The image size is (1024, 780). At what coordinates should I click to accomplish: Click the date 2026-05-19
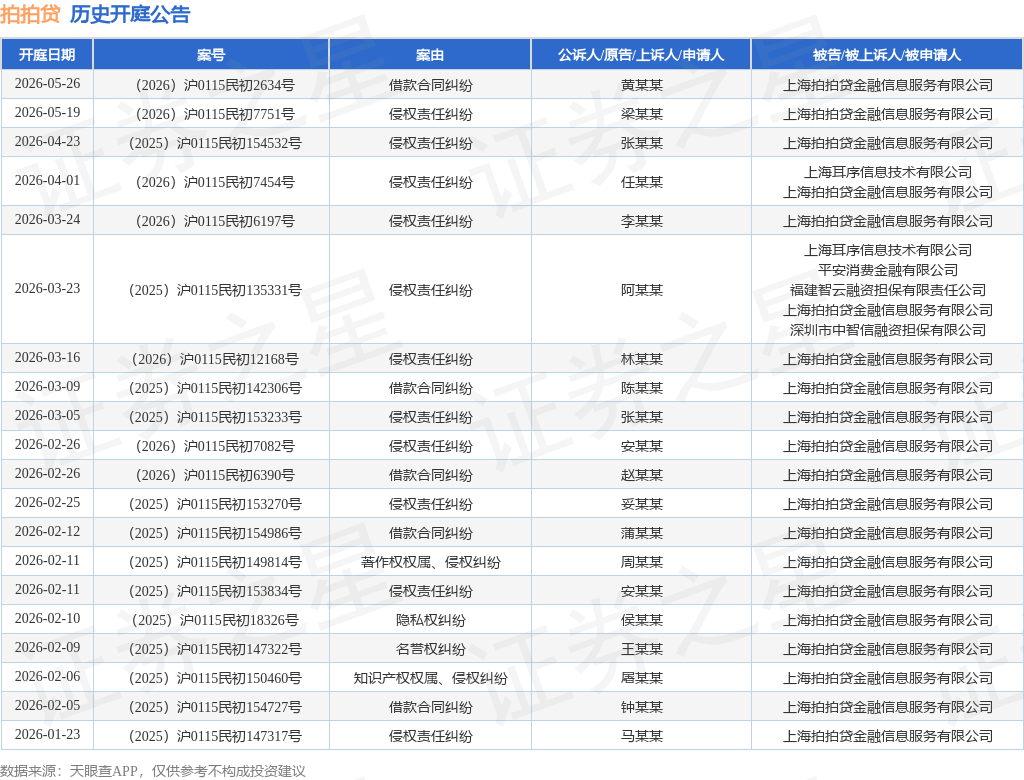coord(47,112)
